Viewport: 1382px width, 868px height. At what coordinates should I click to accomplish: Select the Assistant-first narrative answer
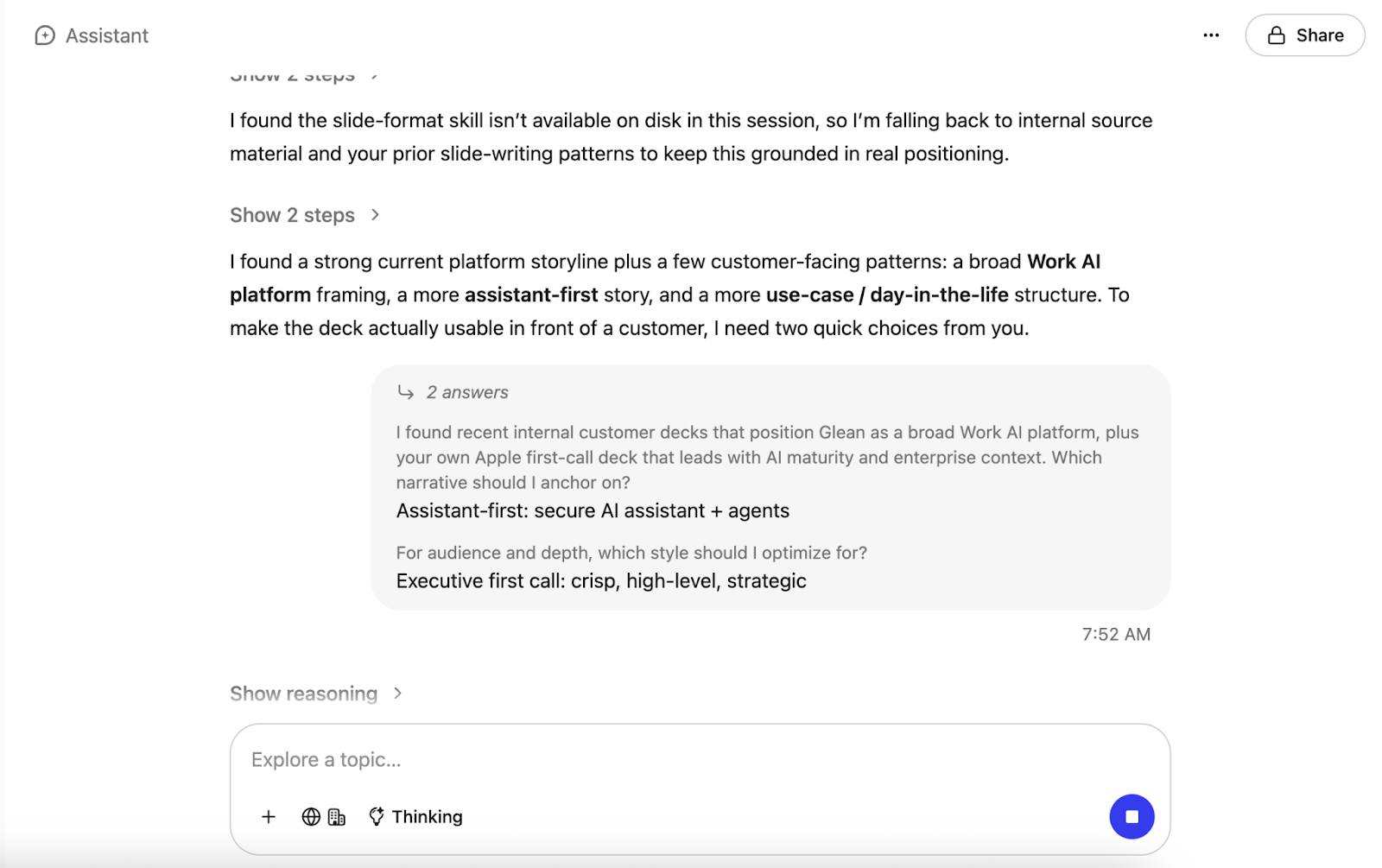tap(592, 510)
